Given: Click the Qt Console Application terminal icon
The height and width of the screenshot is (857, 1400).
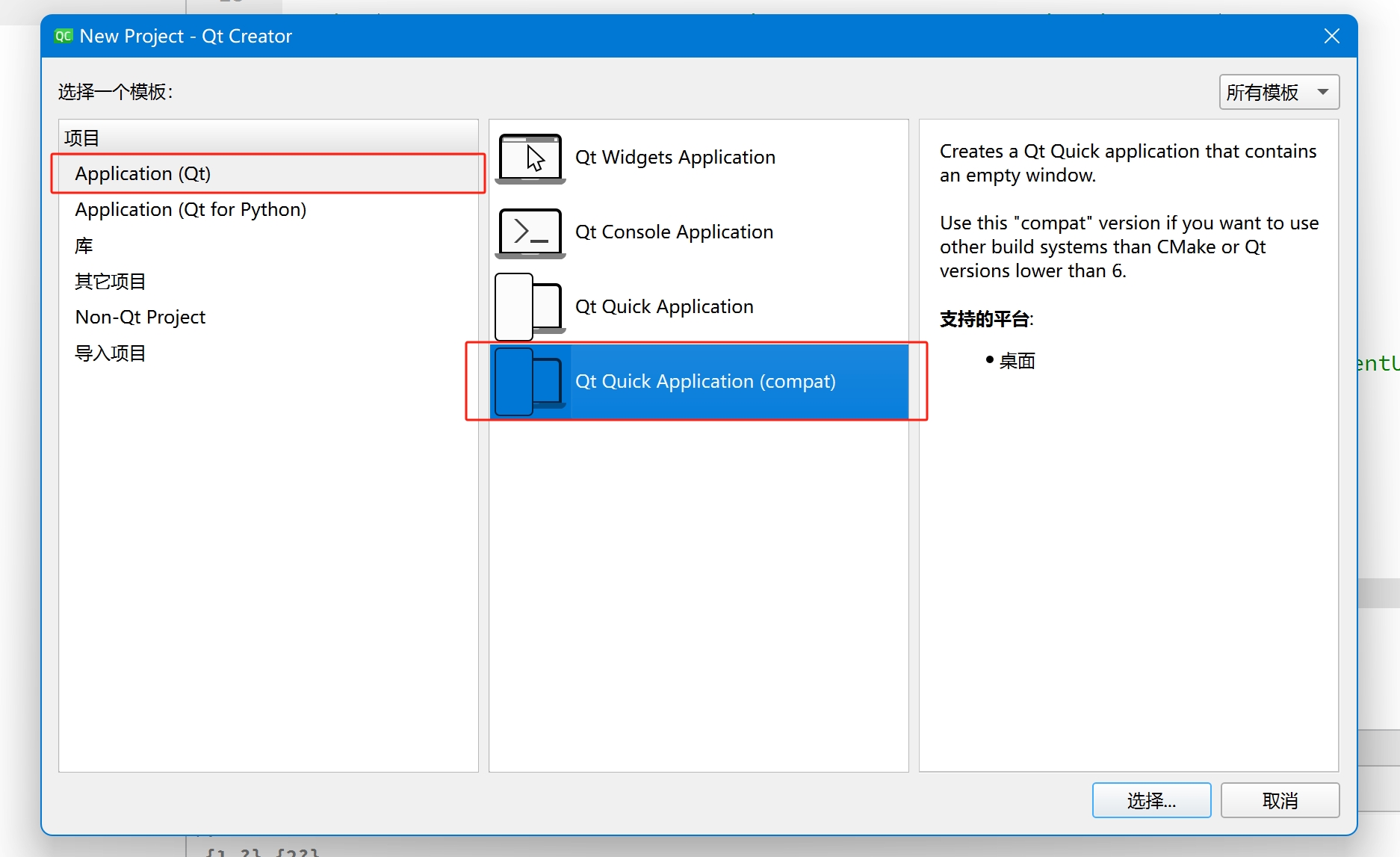Looking at the screenshot, I should 530,232.
